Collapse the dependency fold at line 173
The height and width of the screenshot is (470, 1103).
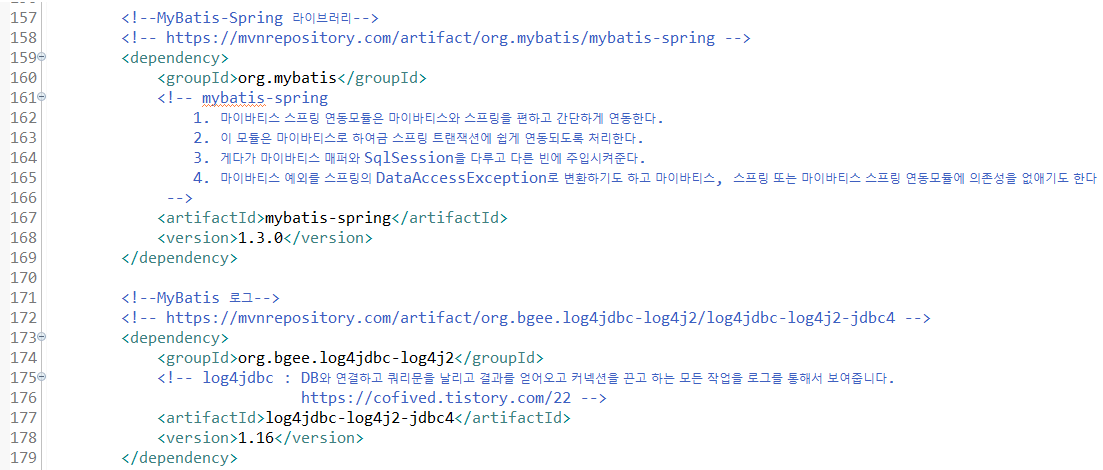coord(42,338)
